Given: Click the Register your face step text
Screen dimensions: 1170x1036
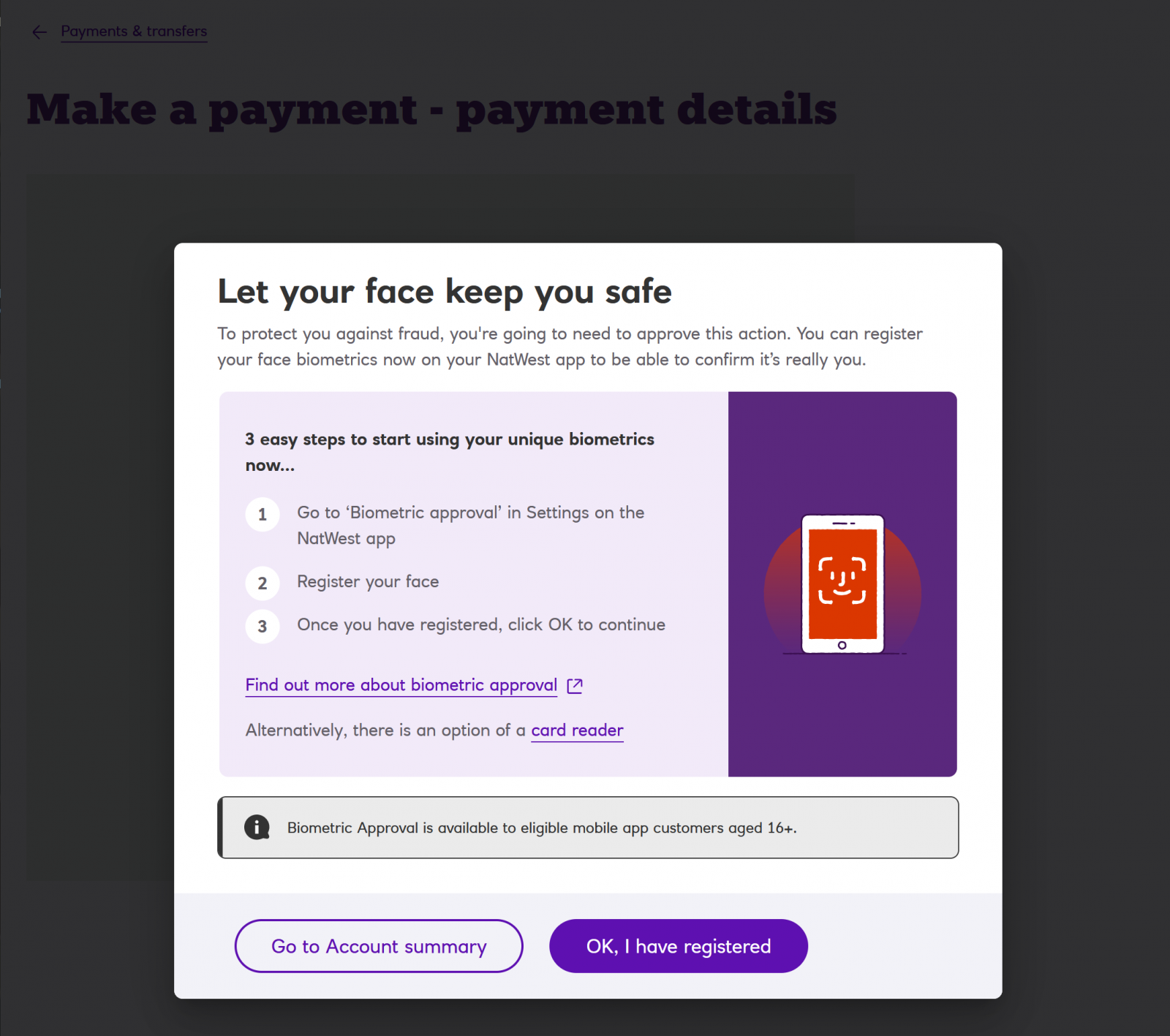Looking at the screenshot, I should [x=368, y=582].
